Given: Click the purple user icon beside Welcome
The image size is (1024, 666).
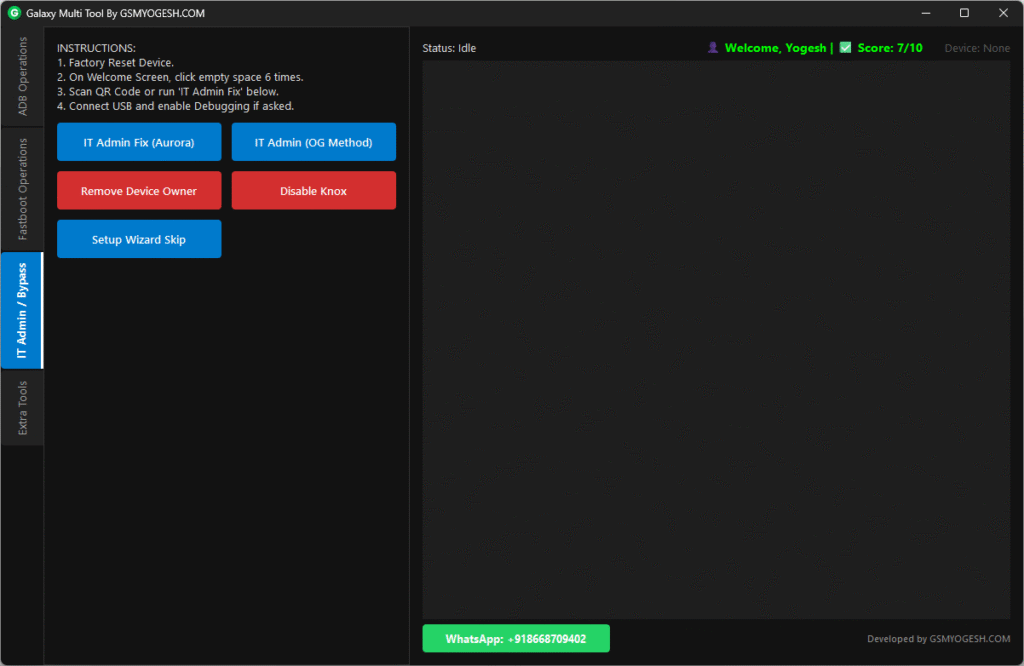Looking at the screenshot, I should pyautogui.click(x=713, y=48).
